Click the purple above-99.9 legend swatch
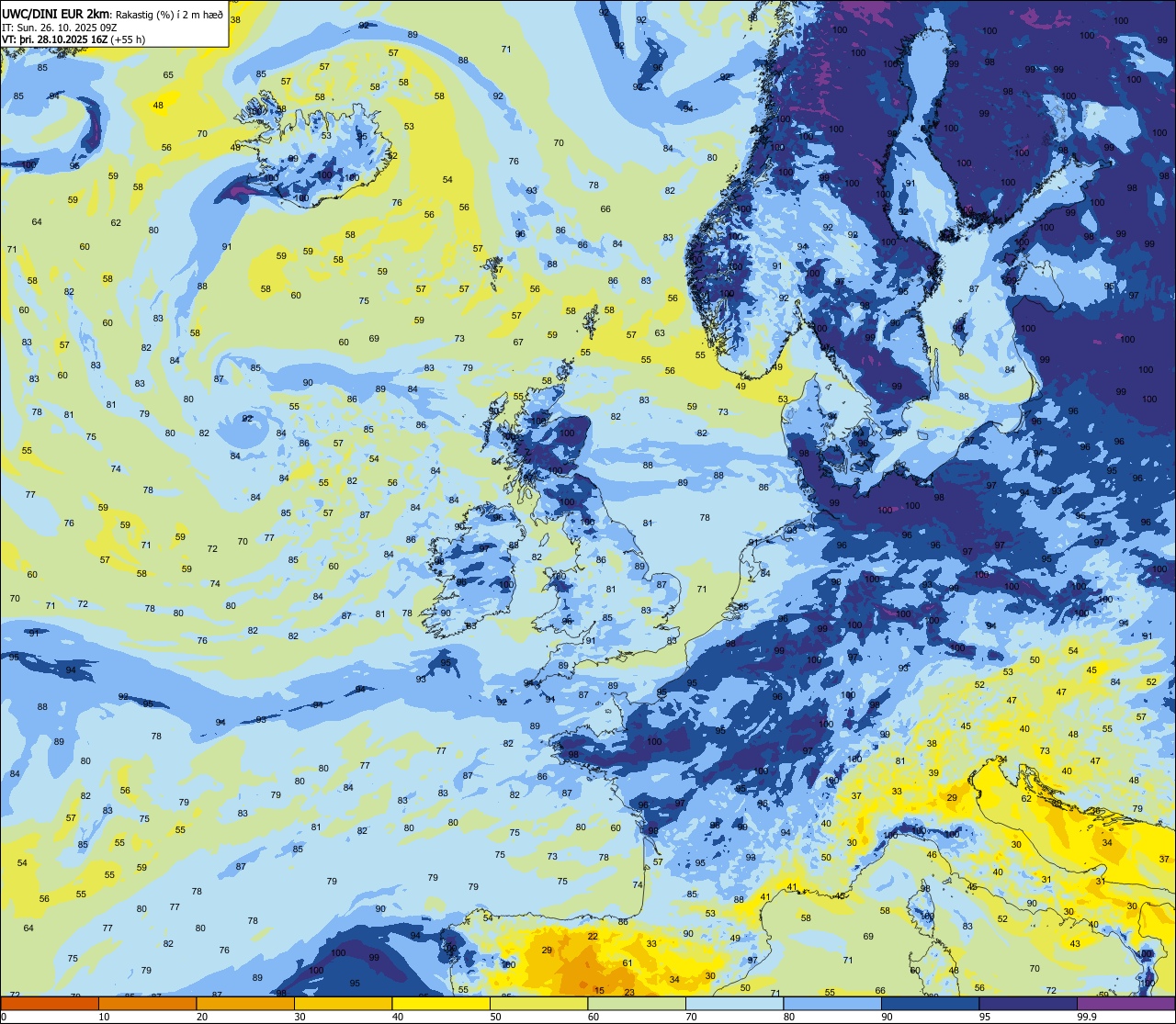Viewport: 1176px width, 1024px height. tap(1126, 1003)
